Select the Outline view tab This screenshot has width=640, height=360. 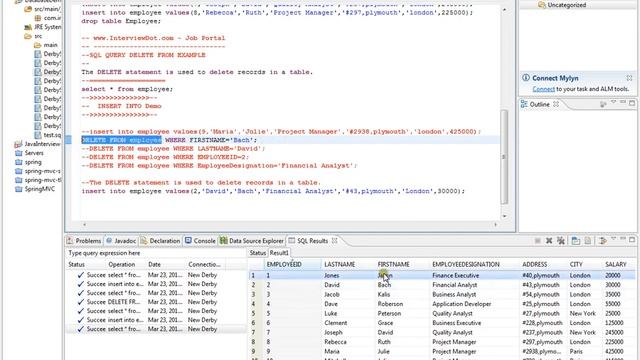tap(539, 104)
